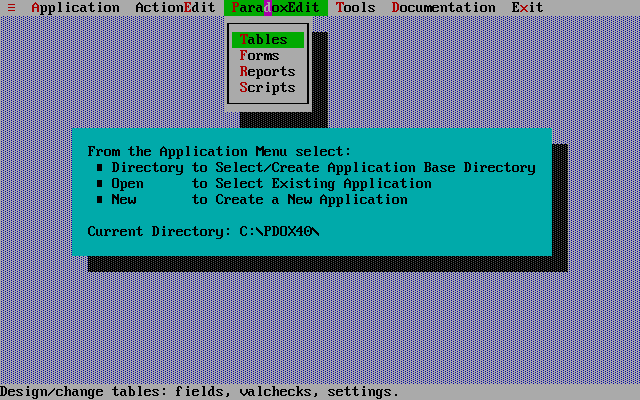This screenshot has width=640, height=400.
Task: Open the ≡ system menu icon
Action: click(x=11, y=7)
